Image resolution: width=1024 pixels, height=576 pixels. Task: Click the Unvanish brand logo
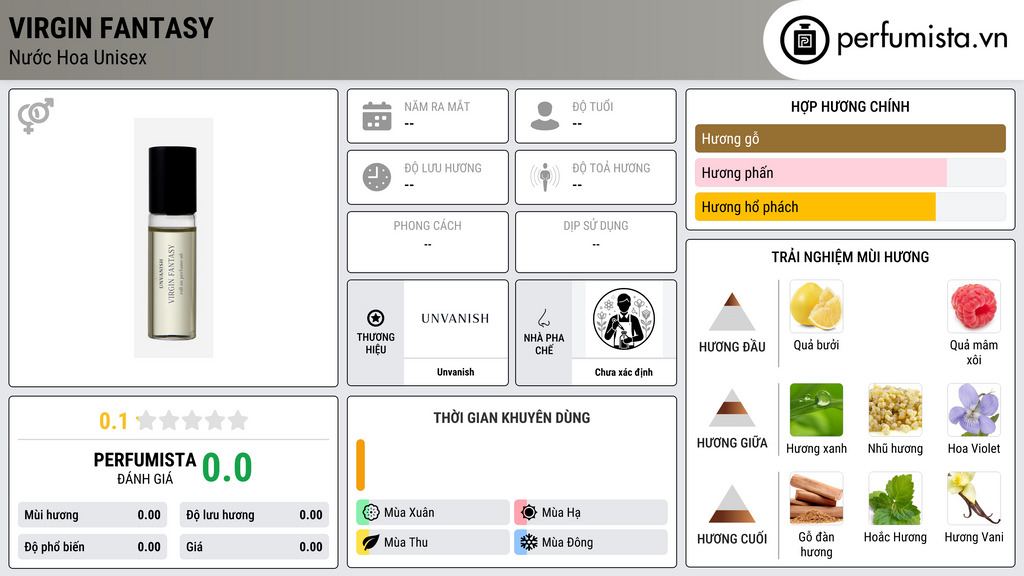[455, 319]
